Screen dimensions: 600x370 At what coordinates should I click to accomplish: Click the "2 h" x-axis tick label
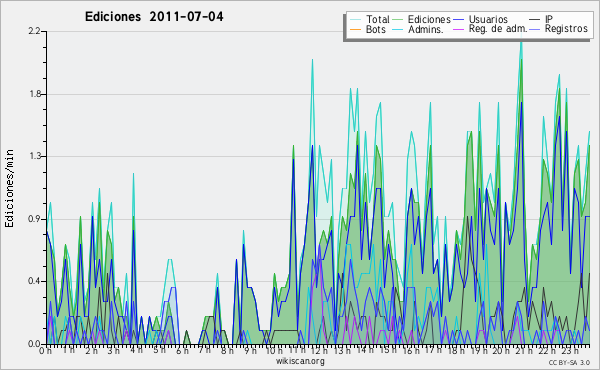click(91, 351)
